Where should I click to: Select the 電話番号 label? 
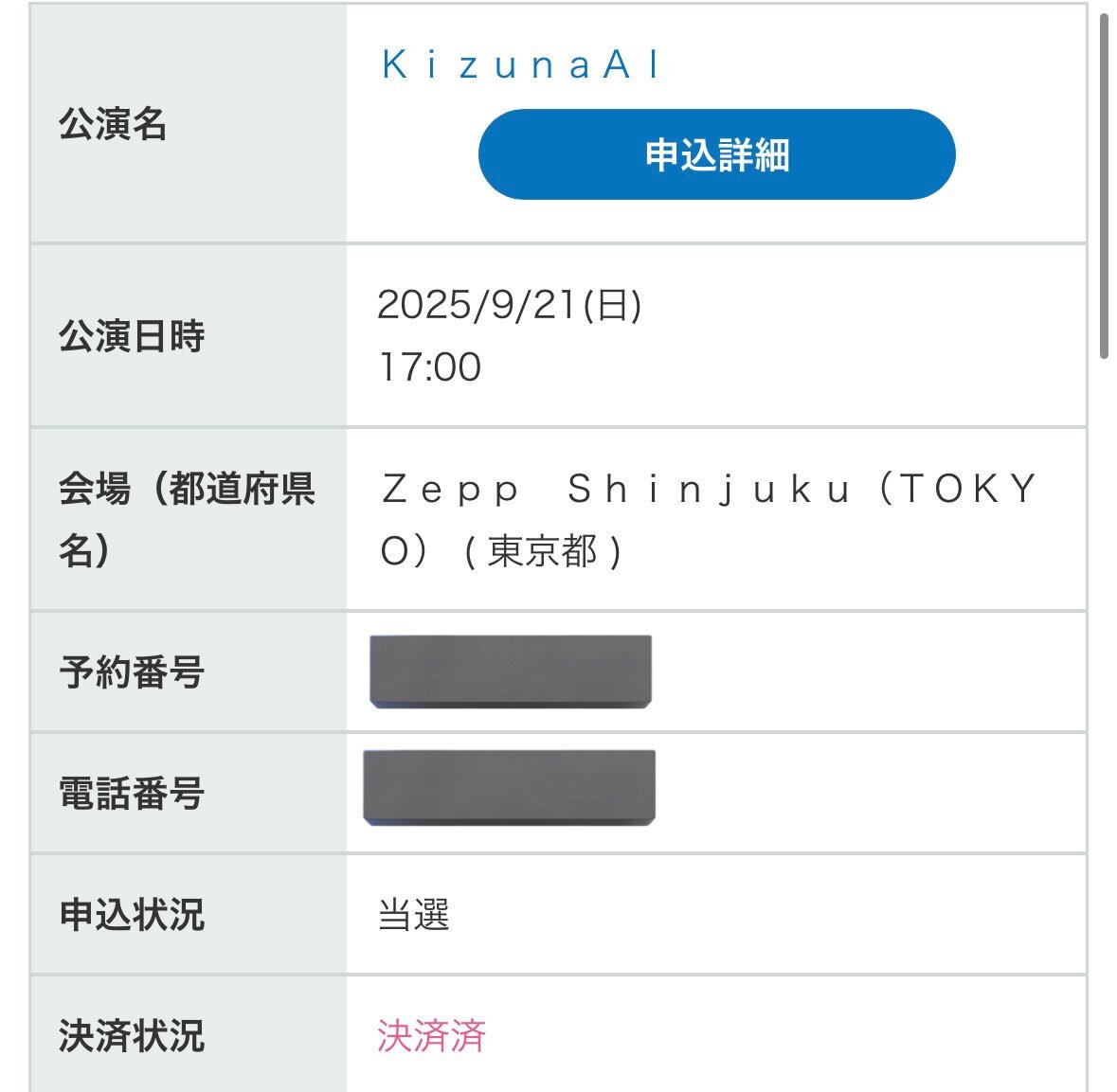click(x=132, y=793)
